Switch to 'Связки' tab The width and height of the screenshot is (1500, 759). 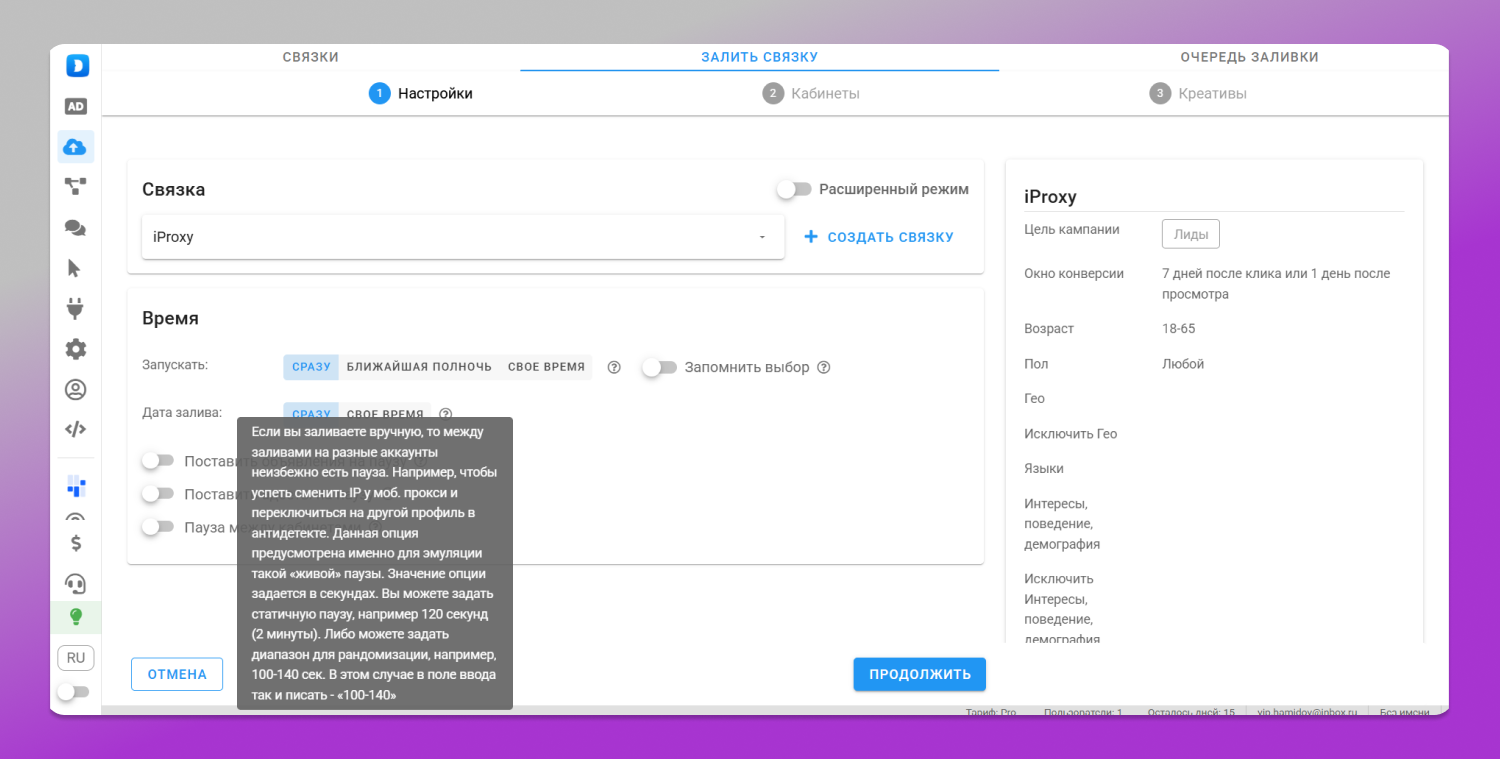coord(311,57)
